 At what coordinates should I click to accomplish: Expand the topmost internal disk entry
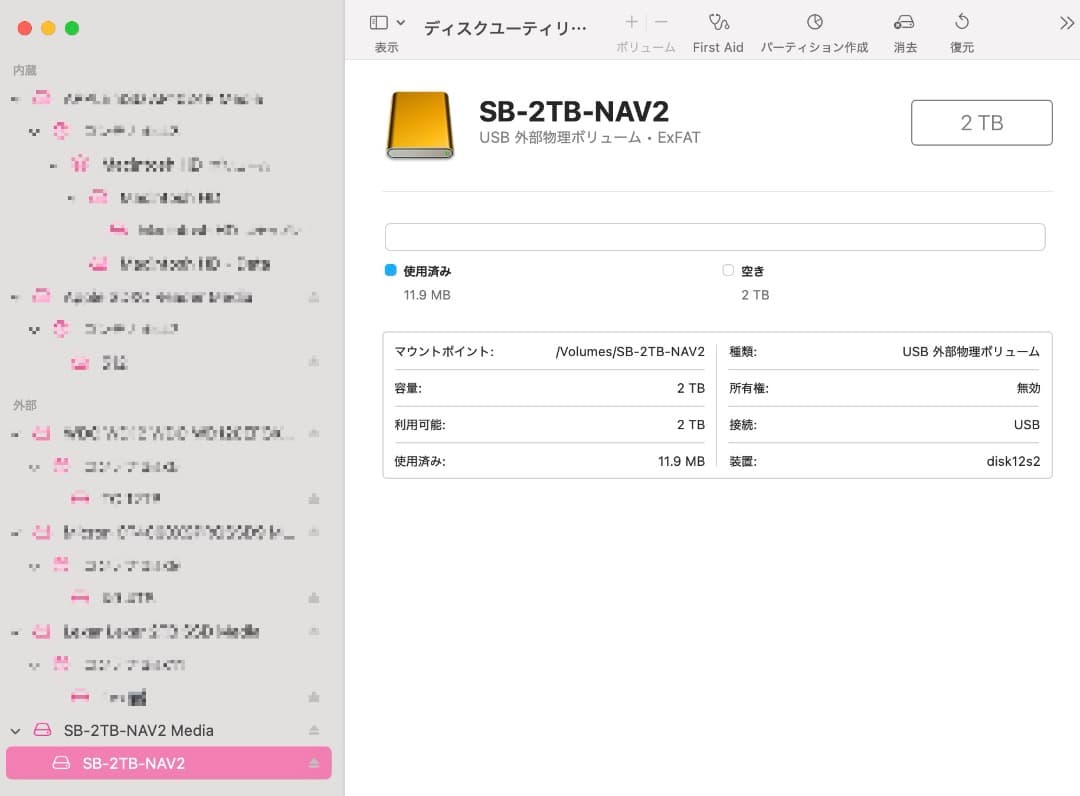[x=14, y=98]
